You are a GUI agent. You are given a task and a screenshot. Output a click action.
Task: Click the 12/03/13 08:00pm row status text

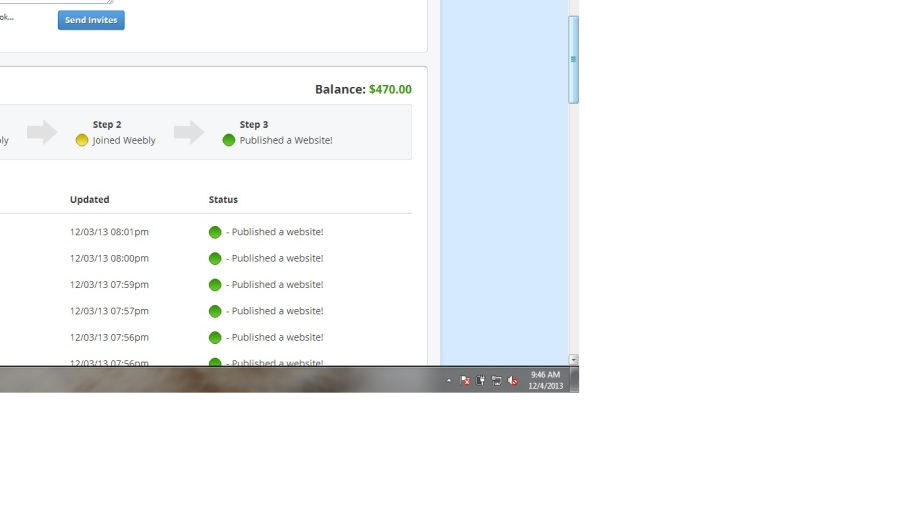tap(275, 259)
